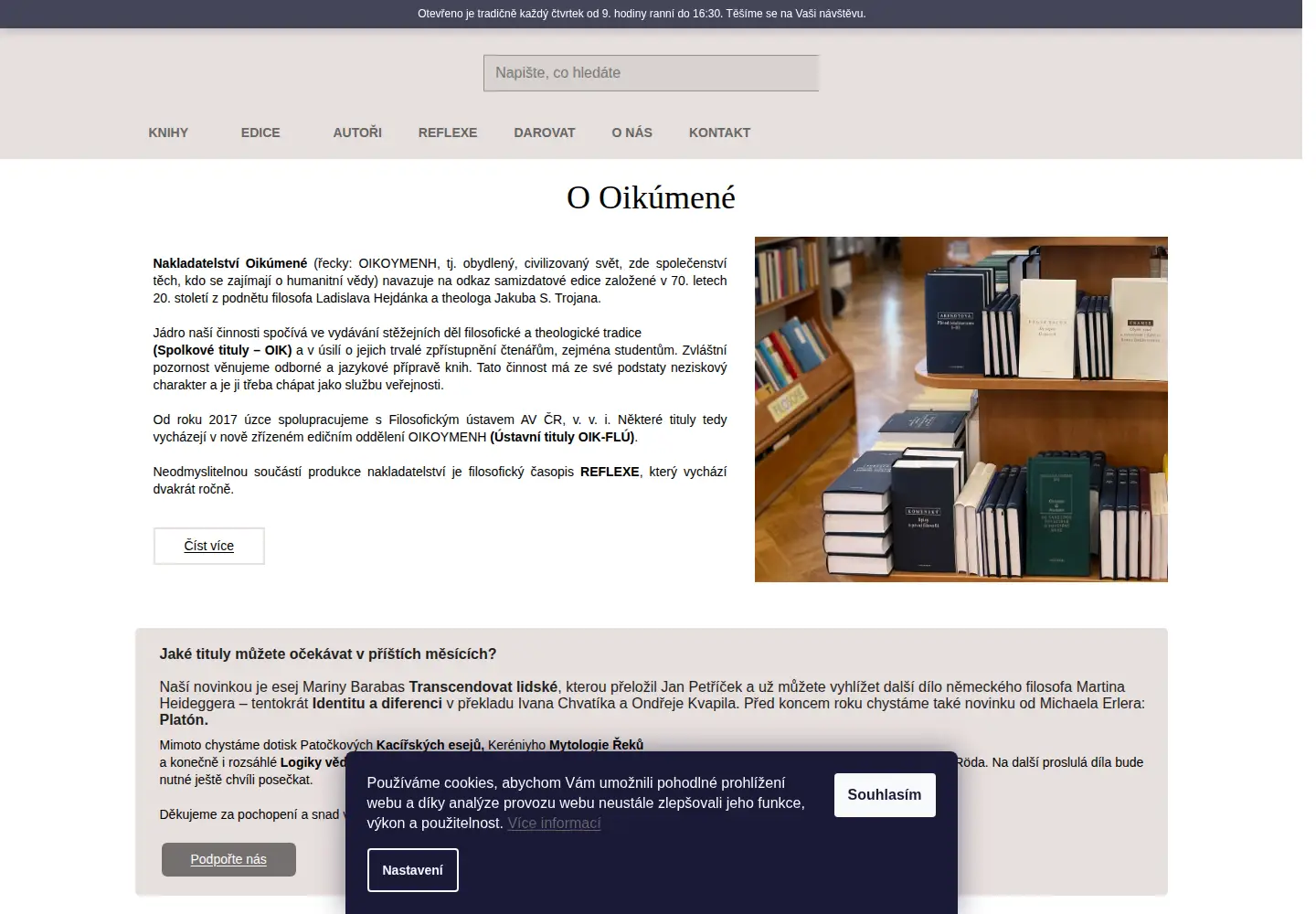Click the bold 'Transcendovat lidské' title
This screenshot has width=1316, height=914.
(483, 687)
